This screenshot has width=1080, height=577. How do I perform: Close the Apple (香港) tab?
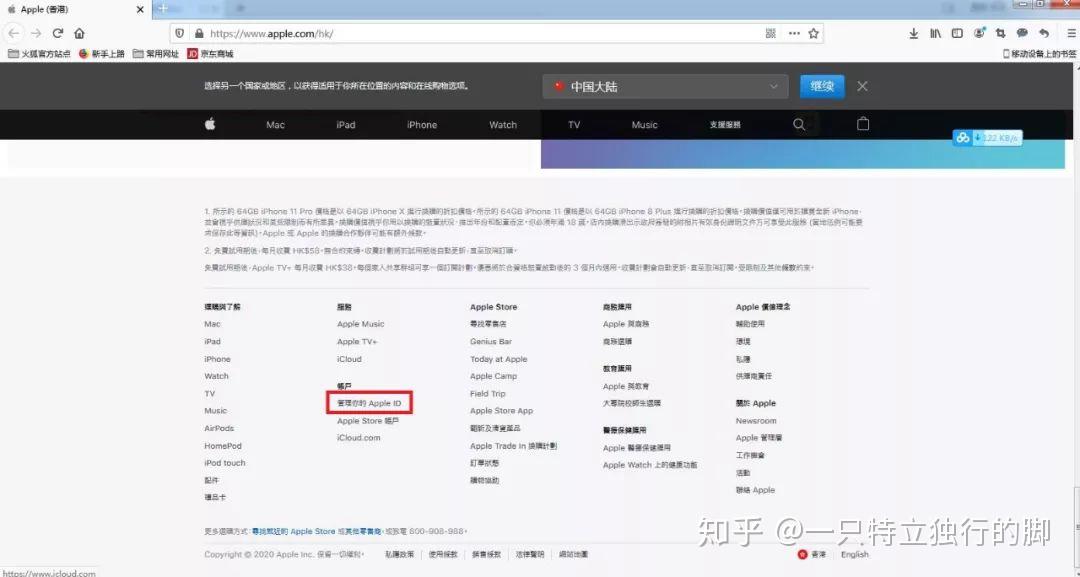click(x=141, y=10)
